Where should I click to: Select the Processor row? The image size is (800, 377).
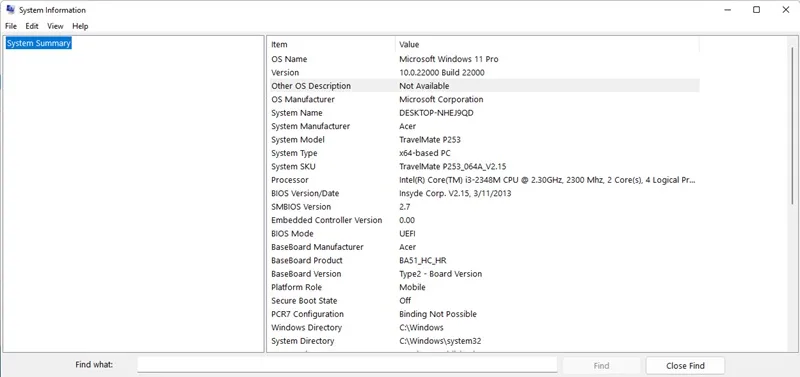[484, 180]
